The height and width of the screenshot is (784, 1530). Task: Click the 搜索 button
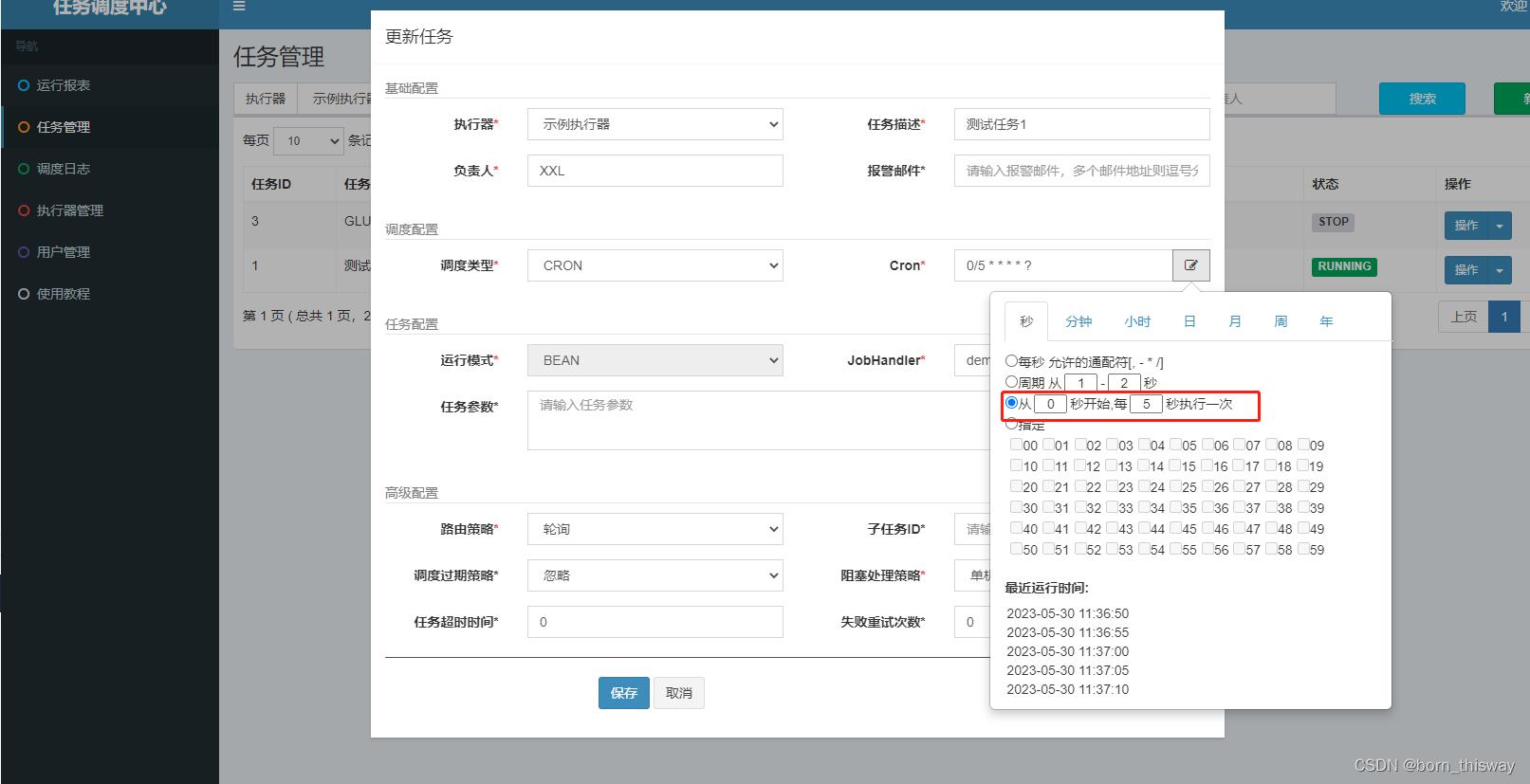click(x=1422, y=99)
